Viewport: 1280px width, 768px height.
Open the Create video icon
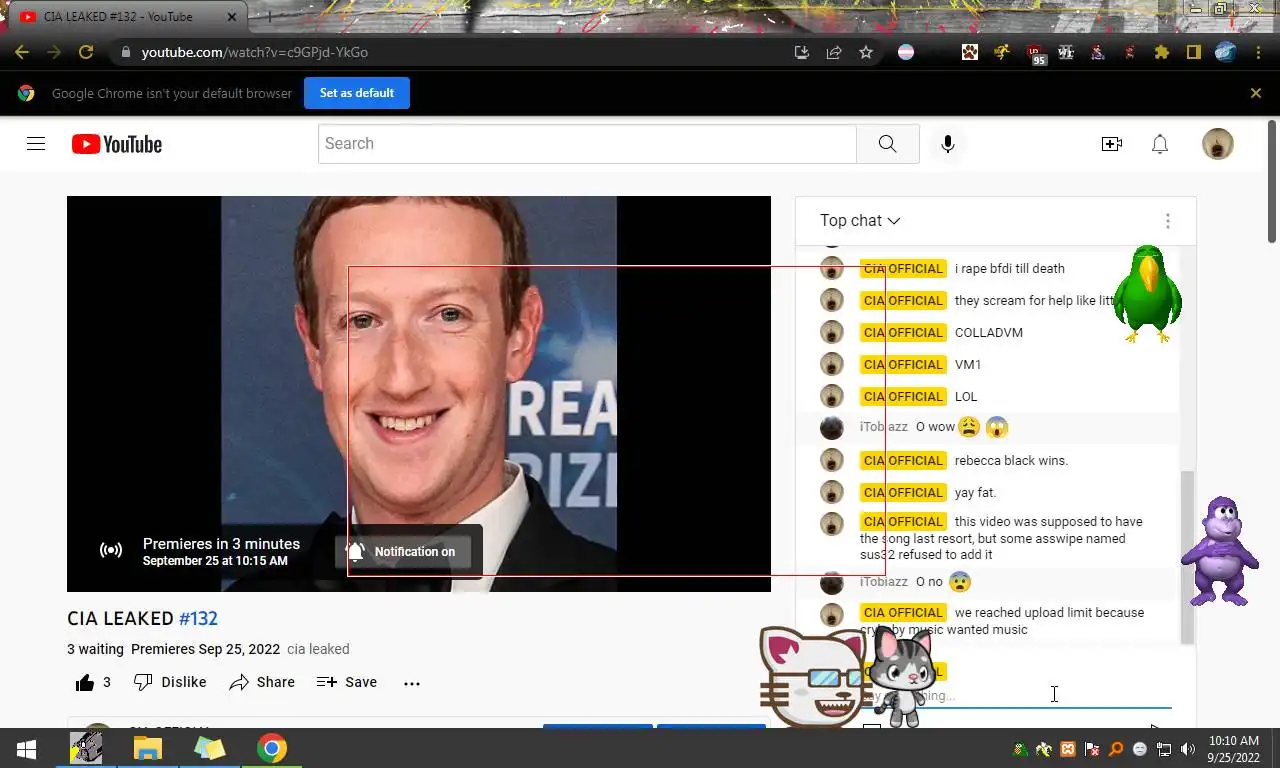1112,144
